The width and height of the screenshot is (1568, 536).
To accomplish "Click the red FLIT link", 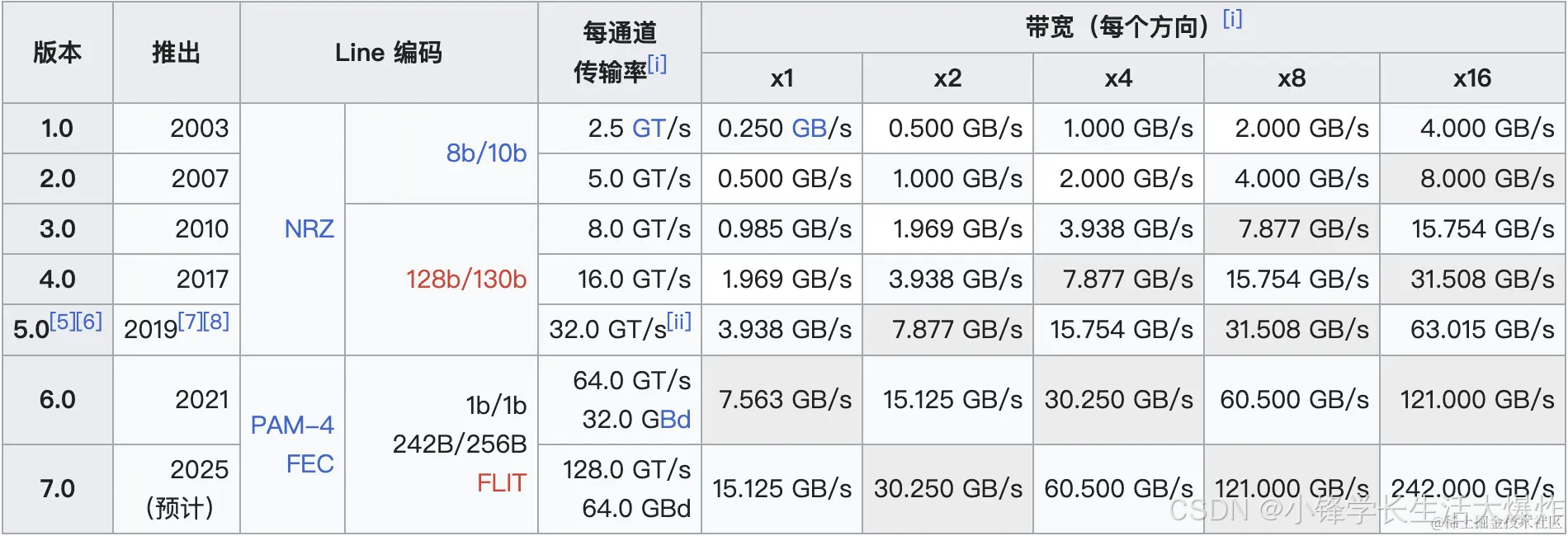I will 502,483.
